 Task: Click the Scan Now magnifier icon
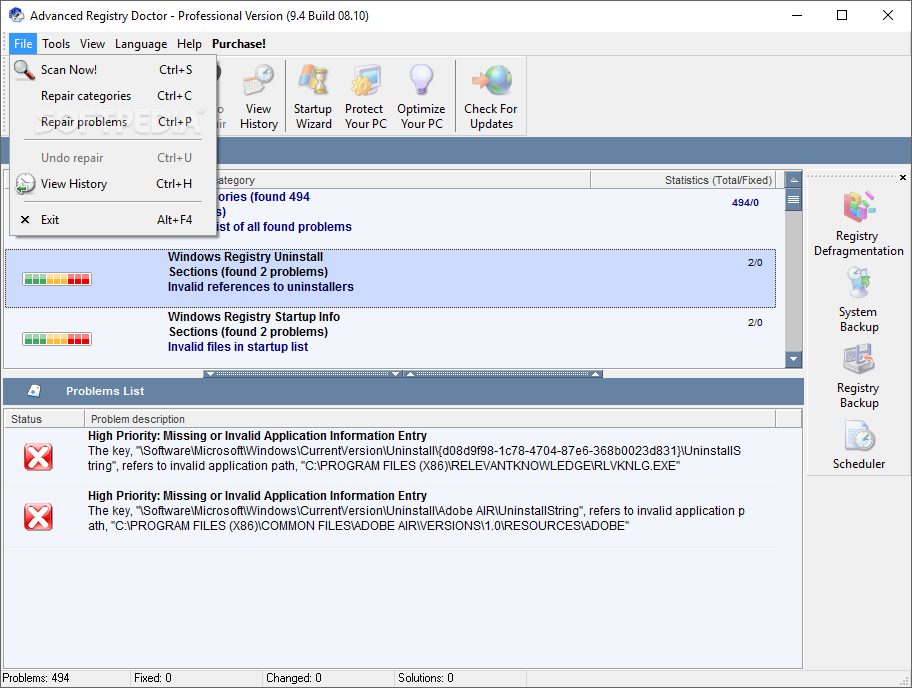[x=24, y=70]
